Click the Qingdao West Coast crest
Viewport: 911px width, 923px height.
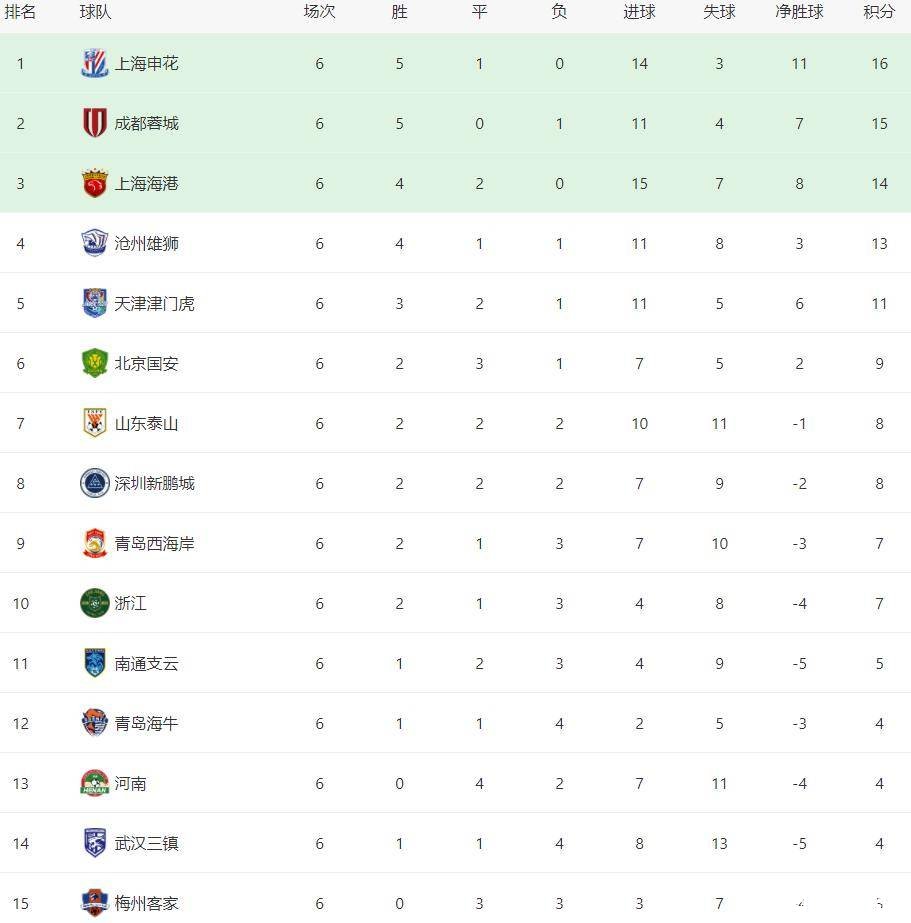(94, 544)
